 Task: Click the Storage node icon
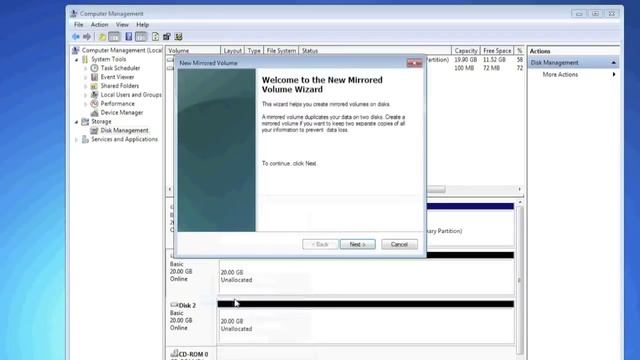[85, 122]
